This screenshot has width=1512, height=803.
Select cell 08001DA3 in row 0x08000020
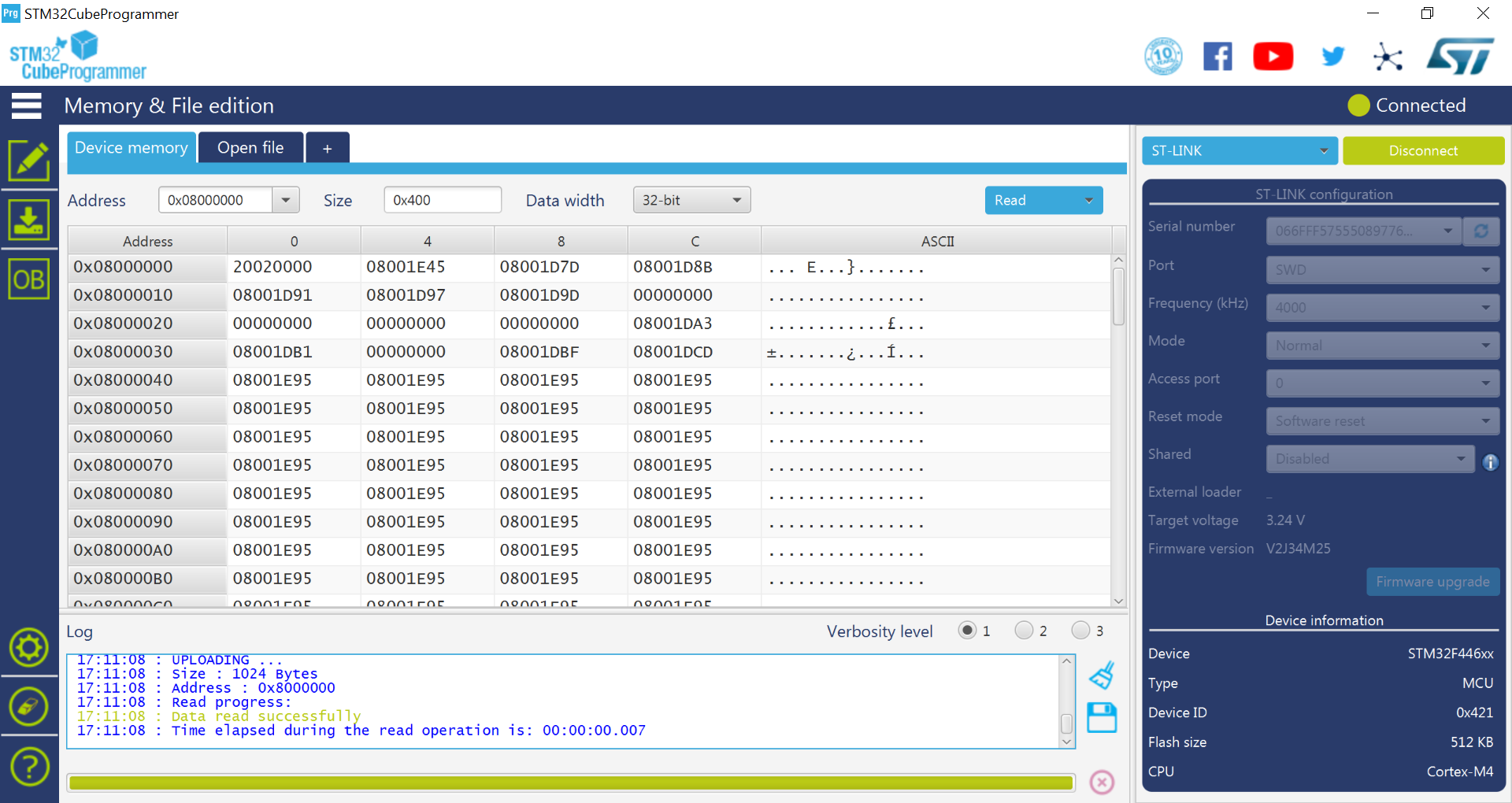[x=695, y=324]
